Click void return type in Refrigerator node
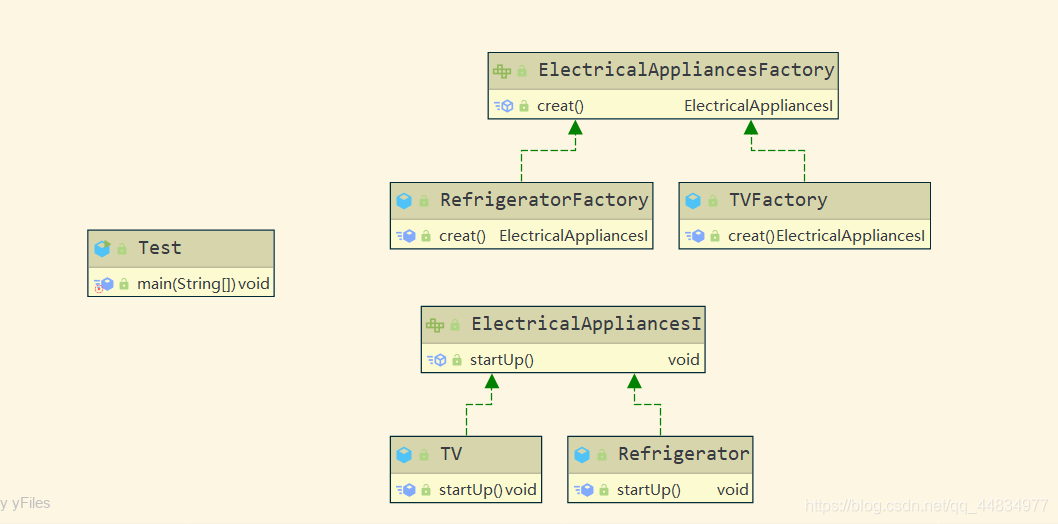The width and height of the screenshot is (1058, 524). 733,490
